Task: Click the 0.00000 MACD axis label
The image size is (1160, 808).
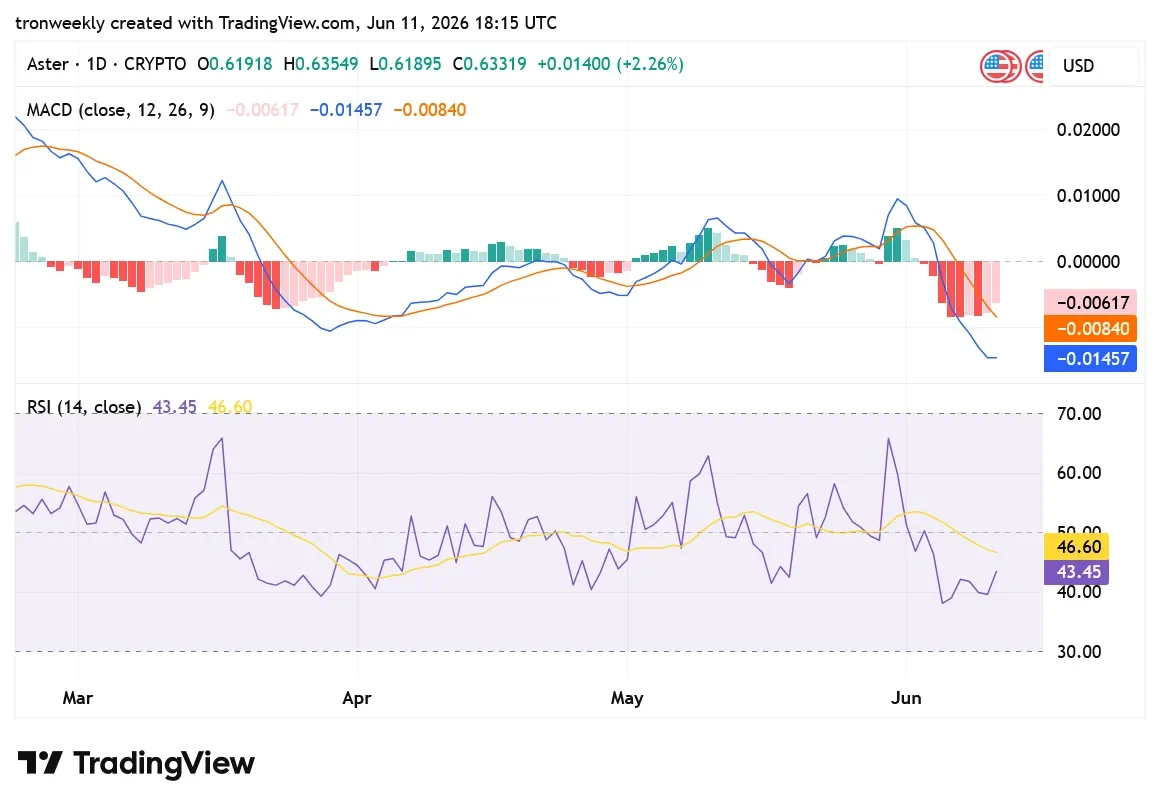Action: click(x=1088, y=262)
